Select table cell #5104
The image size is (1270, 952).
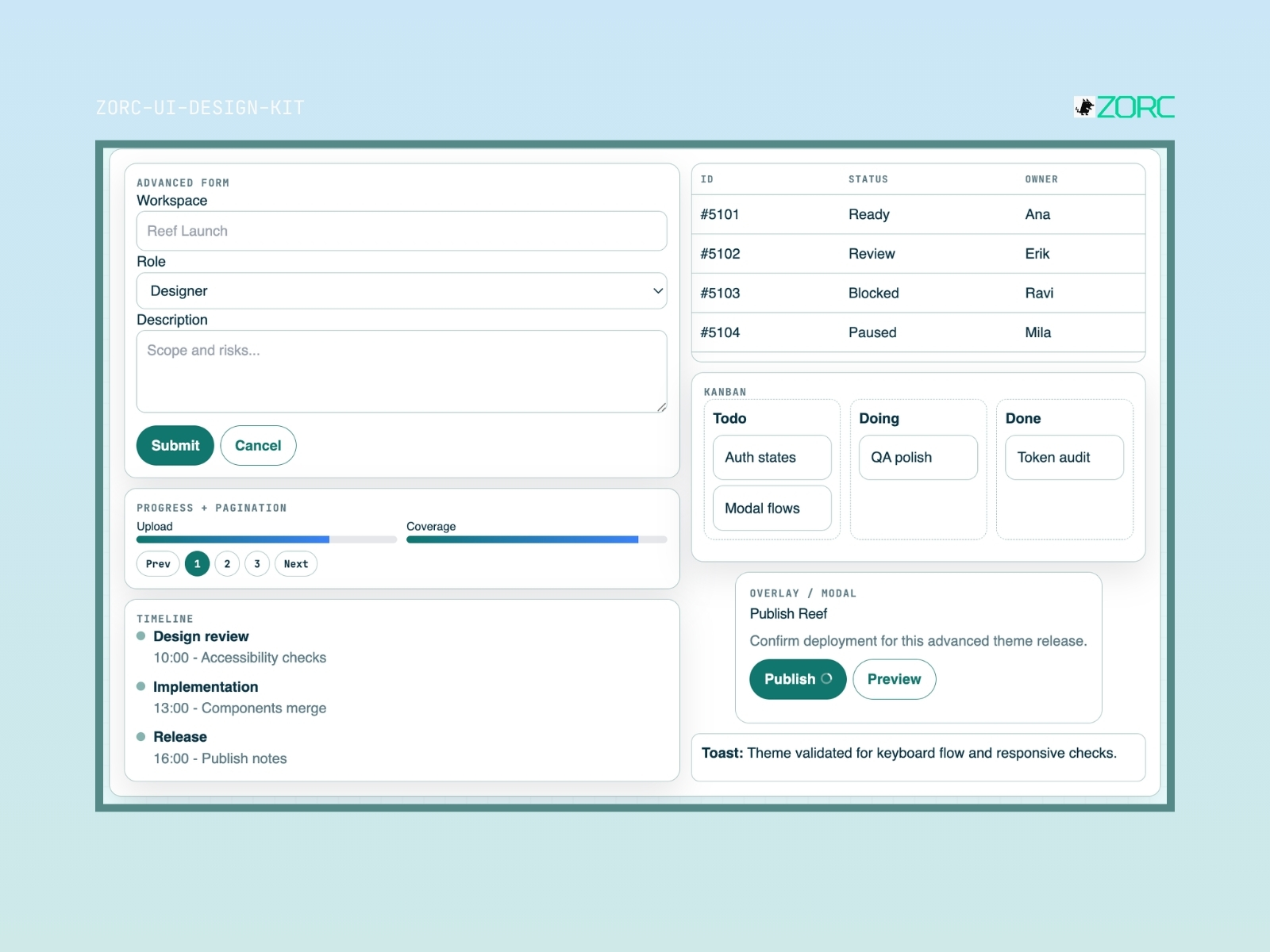tap(720, 332)
